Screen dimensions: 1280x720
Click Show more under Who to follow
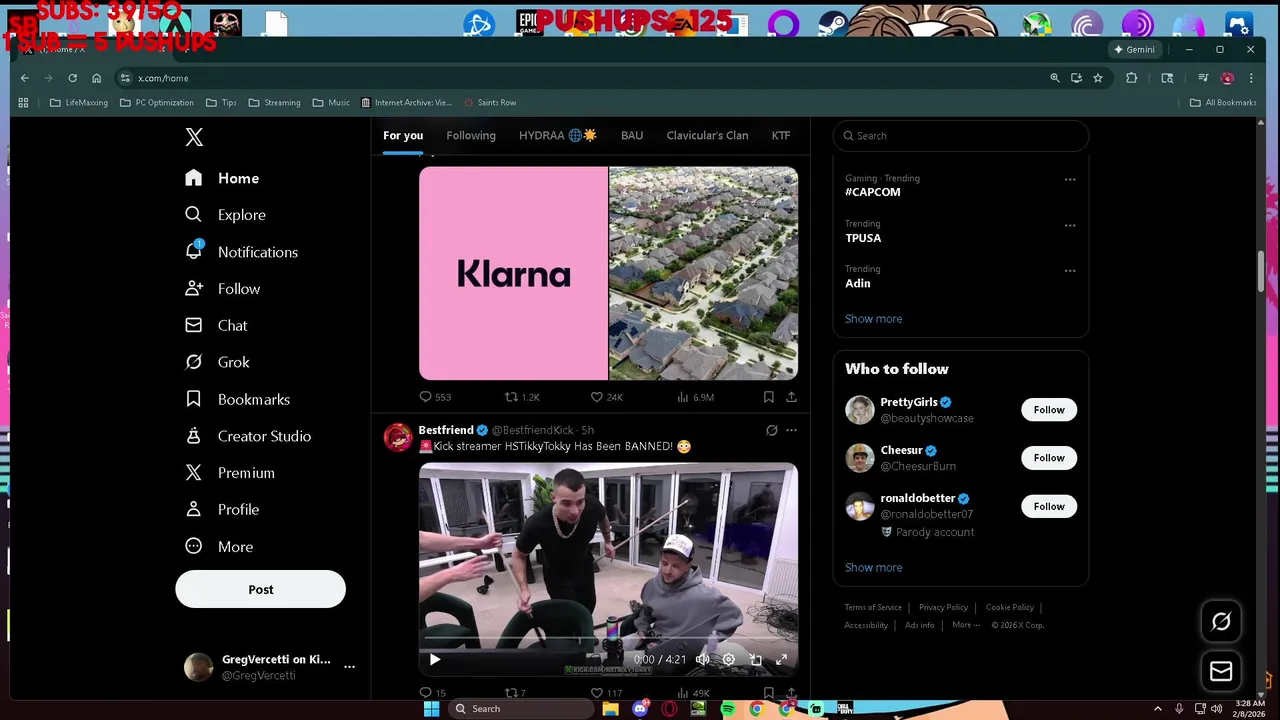click(x=873, y=567)
